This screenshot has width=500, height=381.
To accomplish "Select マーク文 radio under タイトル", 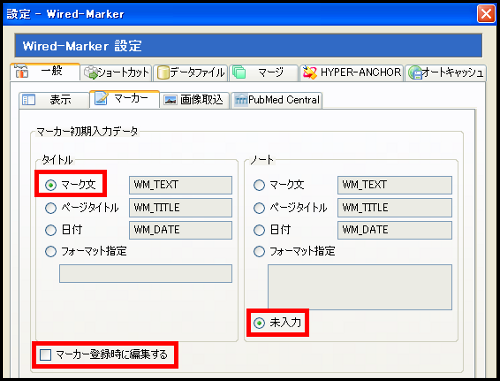I will [x=51, y=185].
